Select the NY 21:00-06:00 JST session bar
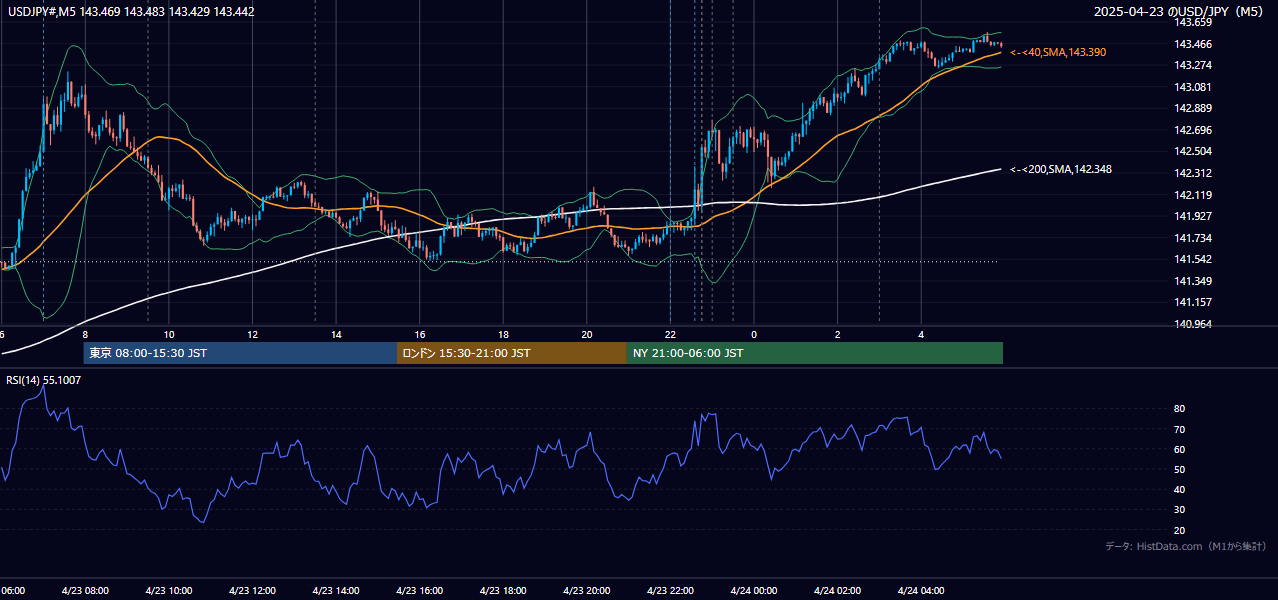The height and width of the screenshot is (600, 1278). [815, 353]
